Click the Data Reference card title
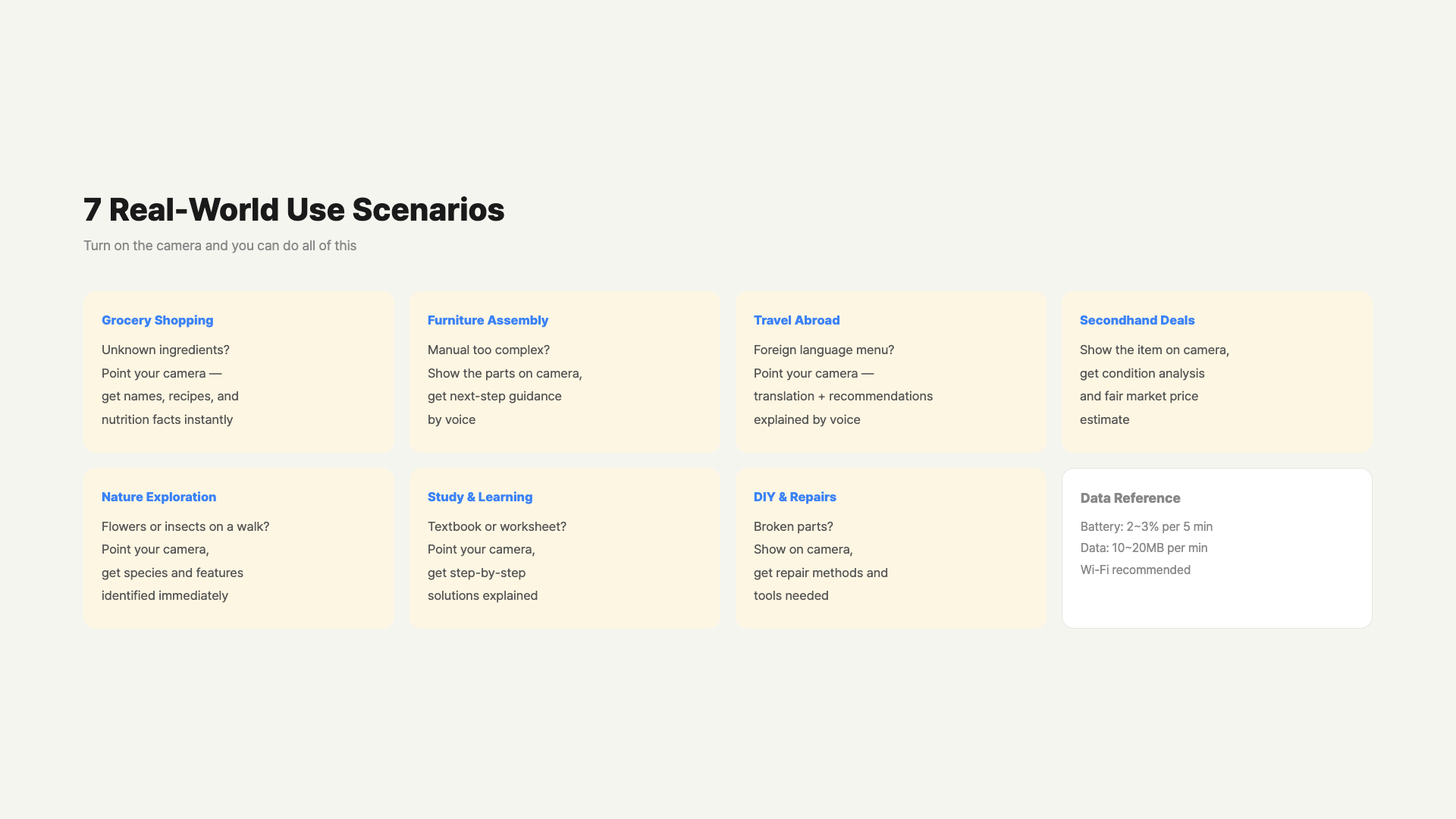 coord(1130,498)
